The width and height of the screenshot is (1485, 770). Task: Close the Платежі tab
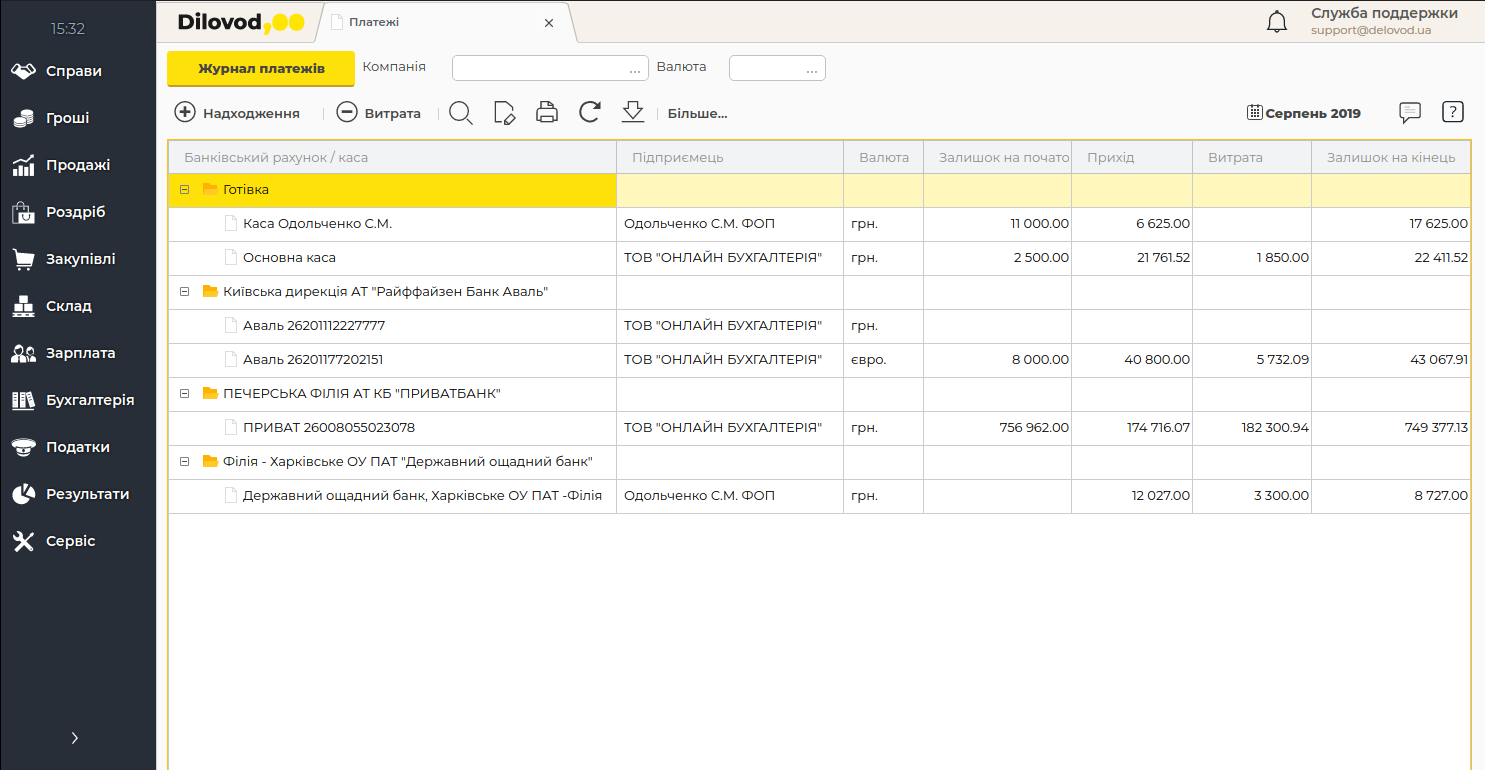[549, 23]
